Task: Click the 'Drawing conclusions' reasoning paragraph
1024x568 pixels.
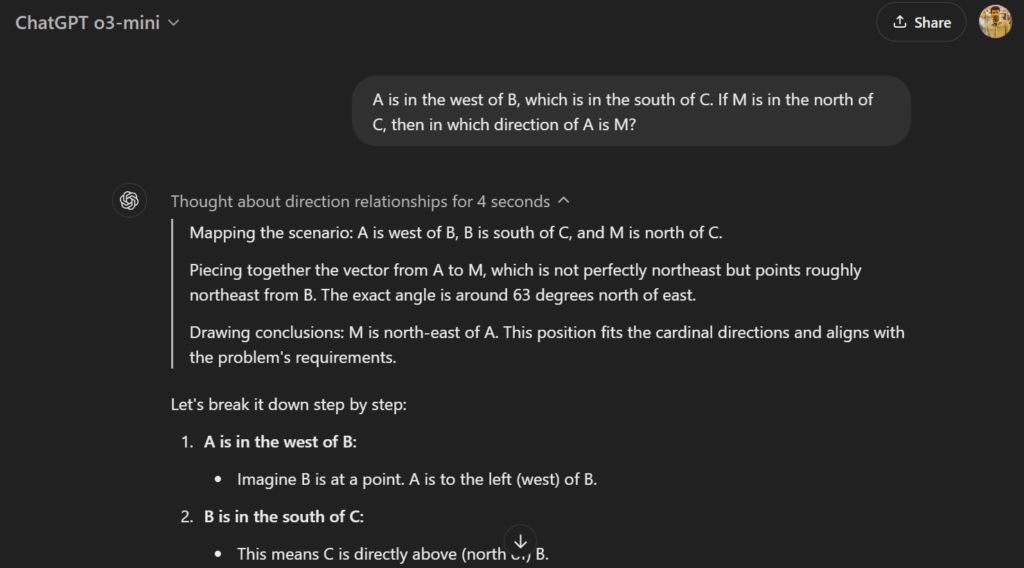Action: (547, 345)
